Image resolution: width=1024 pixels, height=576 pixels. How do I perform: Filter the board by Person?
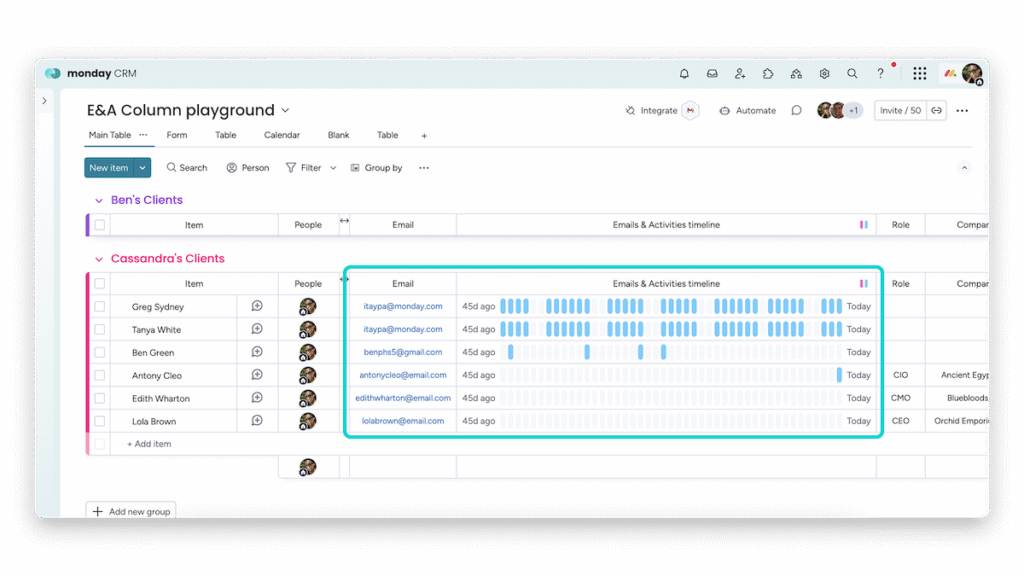click(x=248, y=168)
